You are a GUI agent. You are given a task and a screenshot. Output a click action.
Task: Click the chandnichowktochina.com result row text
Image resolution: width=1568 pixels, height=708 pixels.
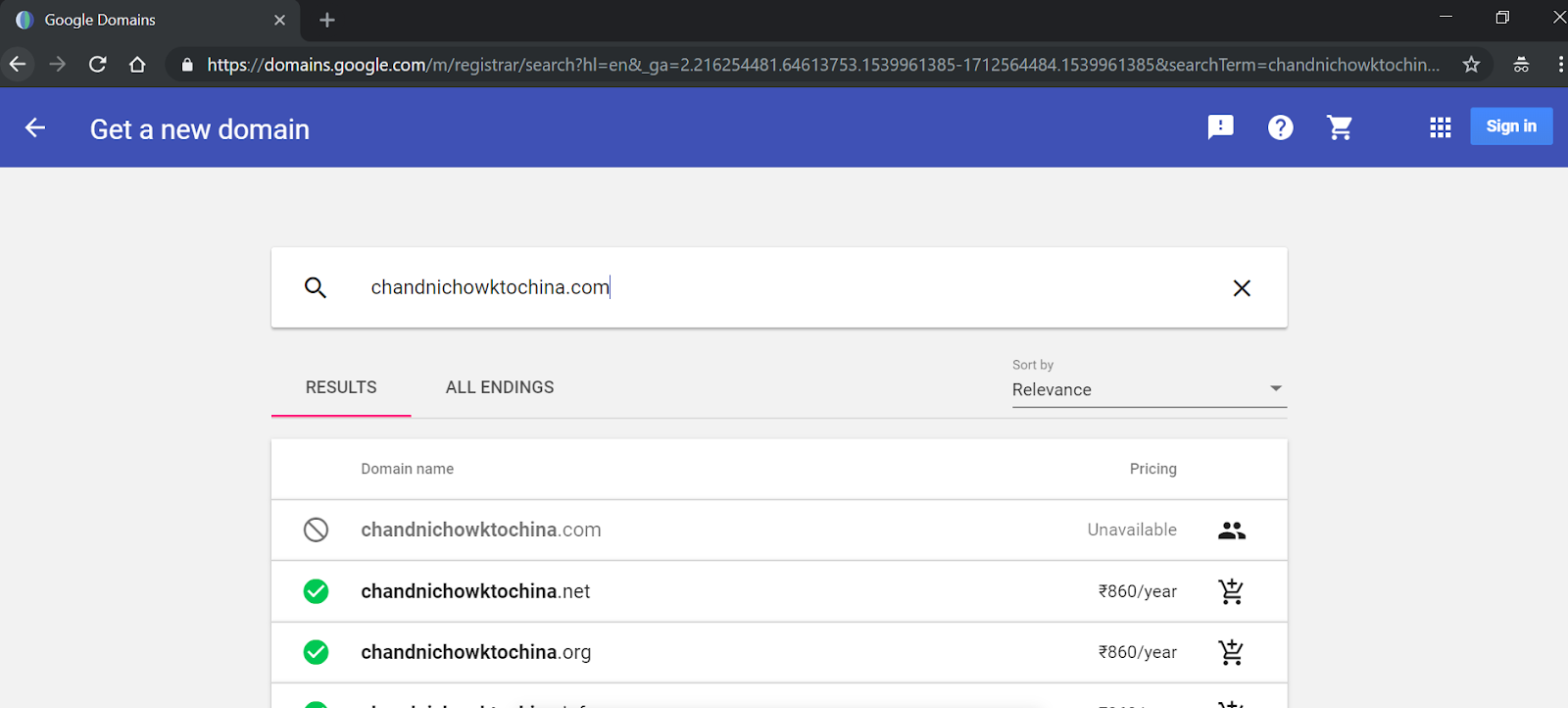pyautogui.click(x=481, y=530)
